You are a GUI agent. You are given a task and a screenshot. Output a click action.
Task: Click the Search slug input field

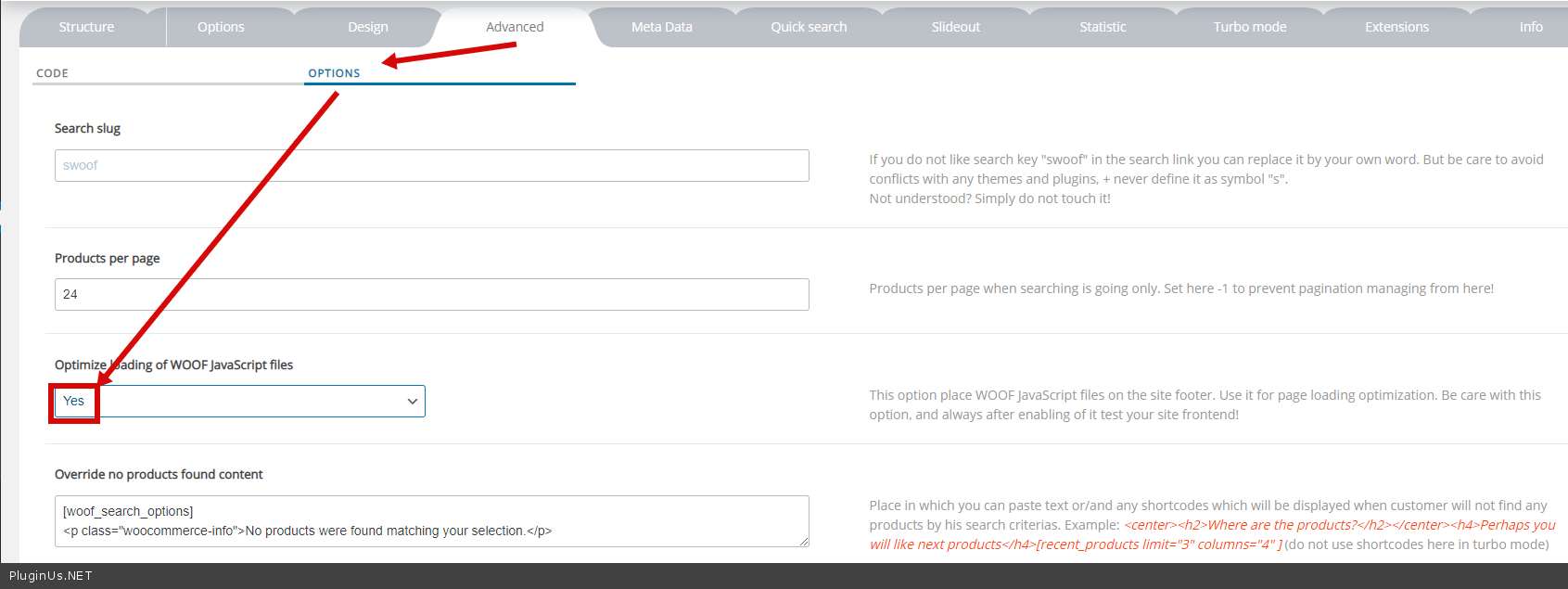click(x=431, y=165)
